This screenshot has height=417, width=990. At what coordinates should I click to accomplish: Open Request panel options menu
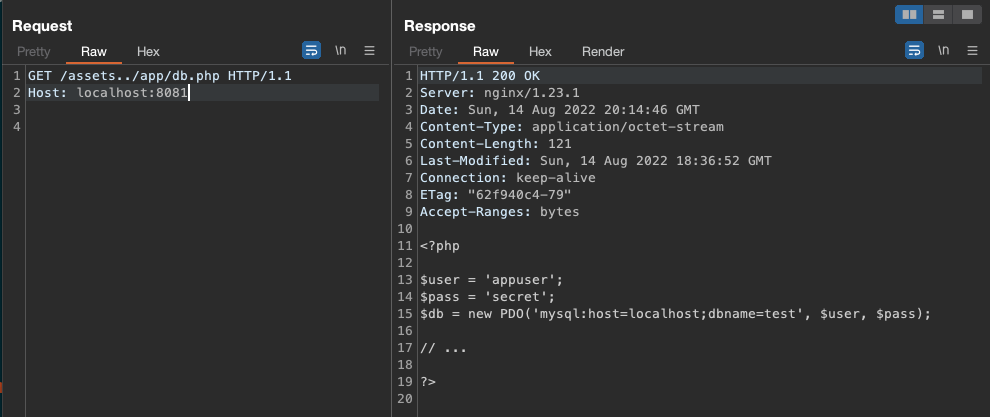(370, 51)
